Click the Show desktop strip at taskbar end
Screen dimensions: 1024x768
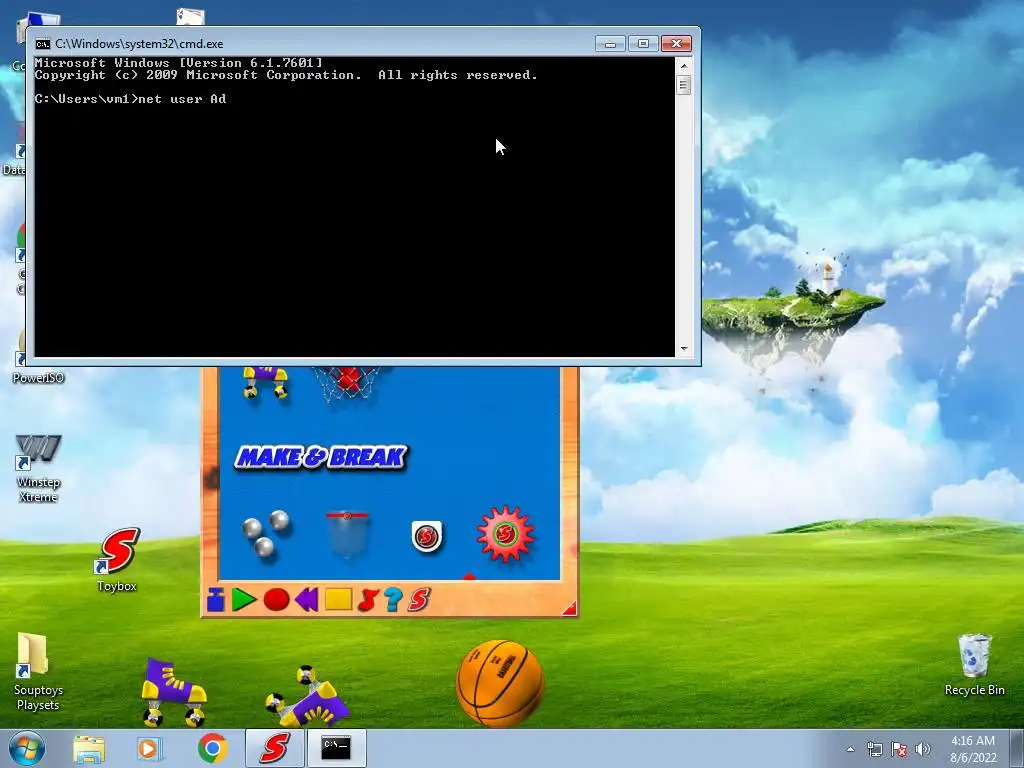tap(1017, 748)
